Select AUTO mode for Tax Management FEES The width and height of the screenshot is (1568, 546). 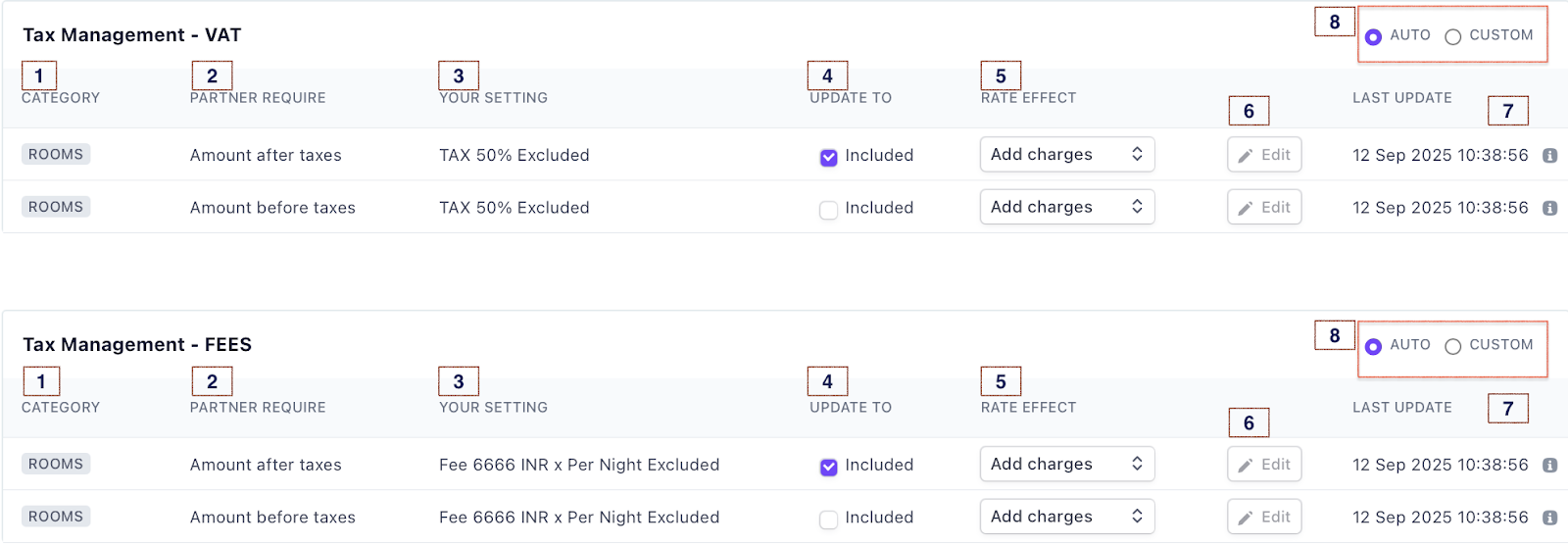[1374, 346]
